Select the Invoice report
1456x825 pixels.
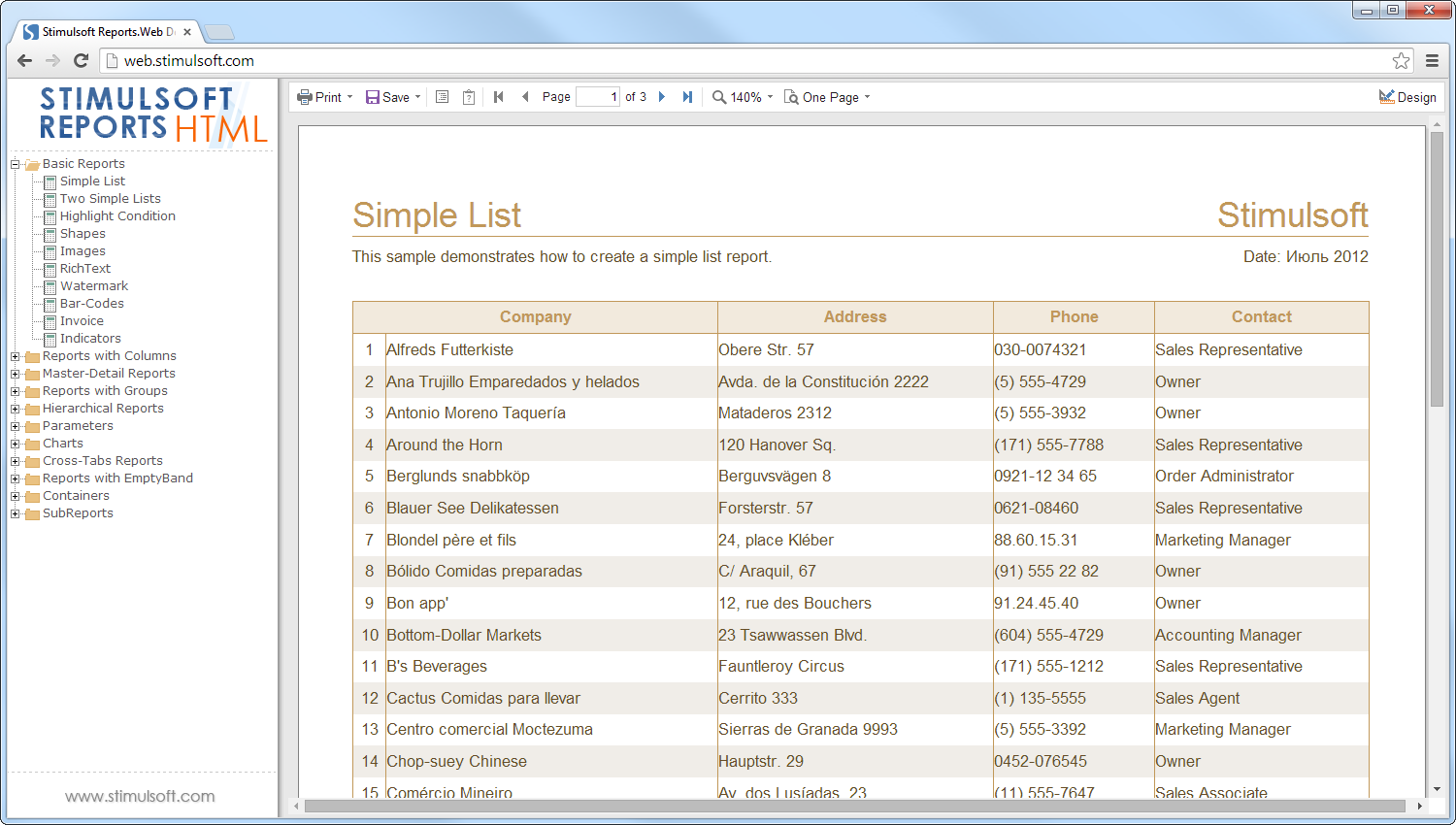[81, 320]
